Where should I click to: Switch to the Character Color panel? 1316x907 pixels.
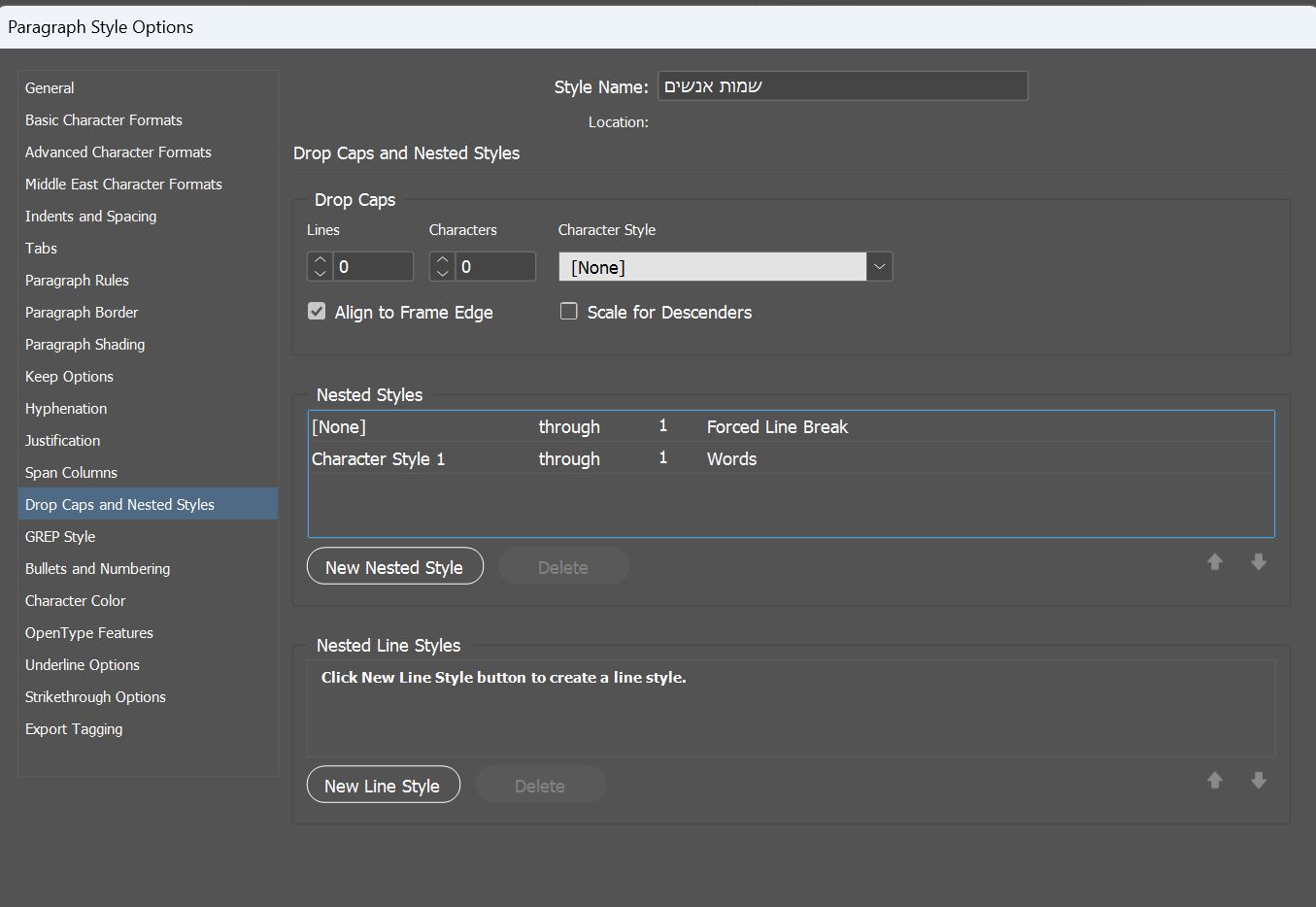(75, 601)
